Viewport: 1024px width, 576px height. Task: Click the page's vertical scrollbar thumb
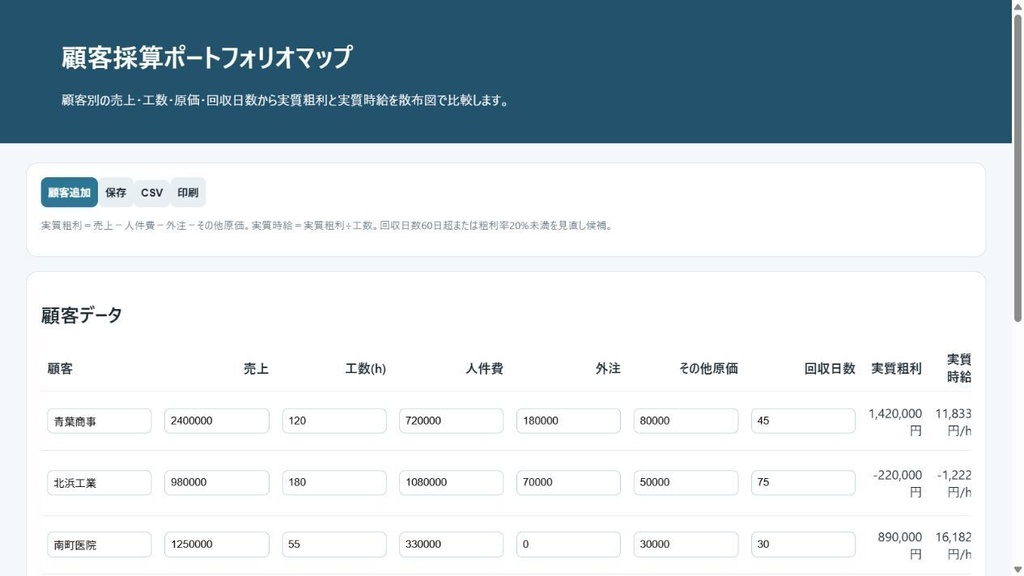click(x=1017, y=167)
